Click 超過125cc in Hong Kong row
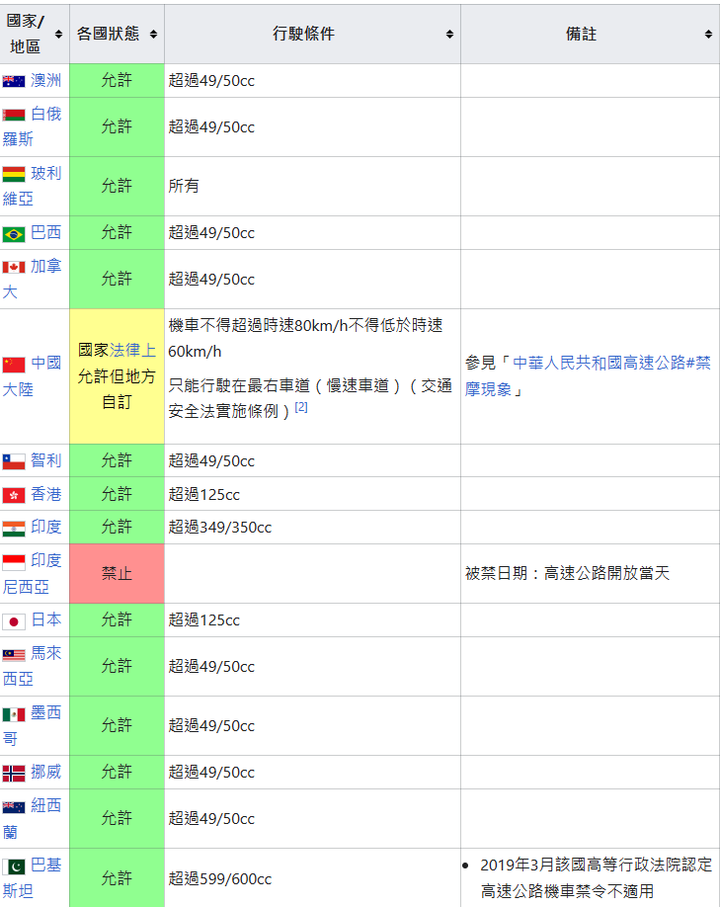This screenshot has width=720, height=907. 204,495
